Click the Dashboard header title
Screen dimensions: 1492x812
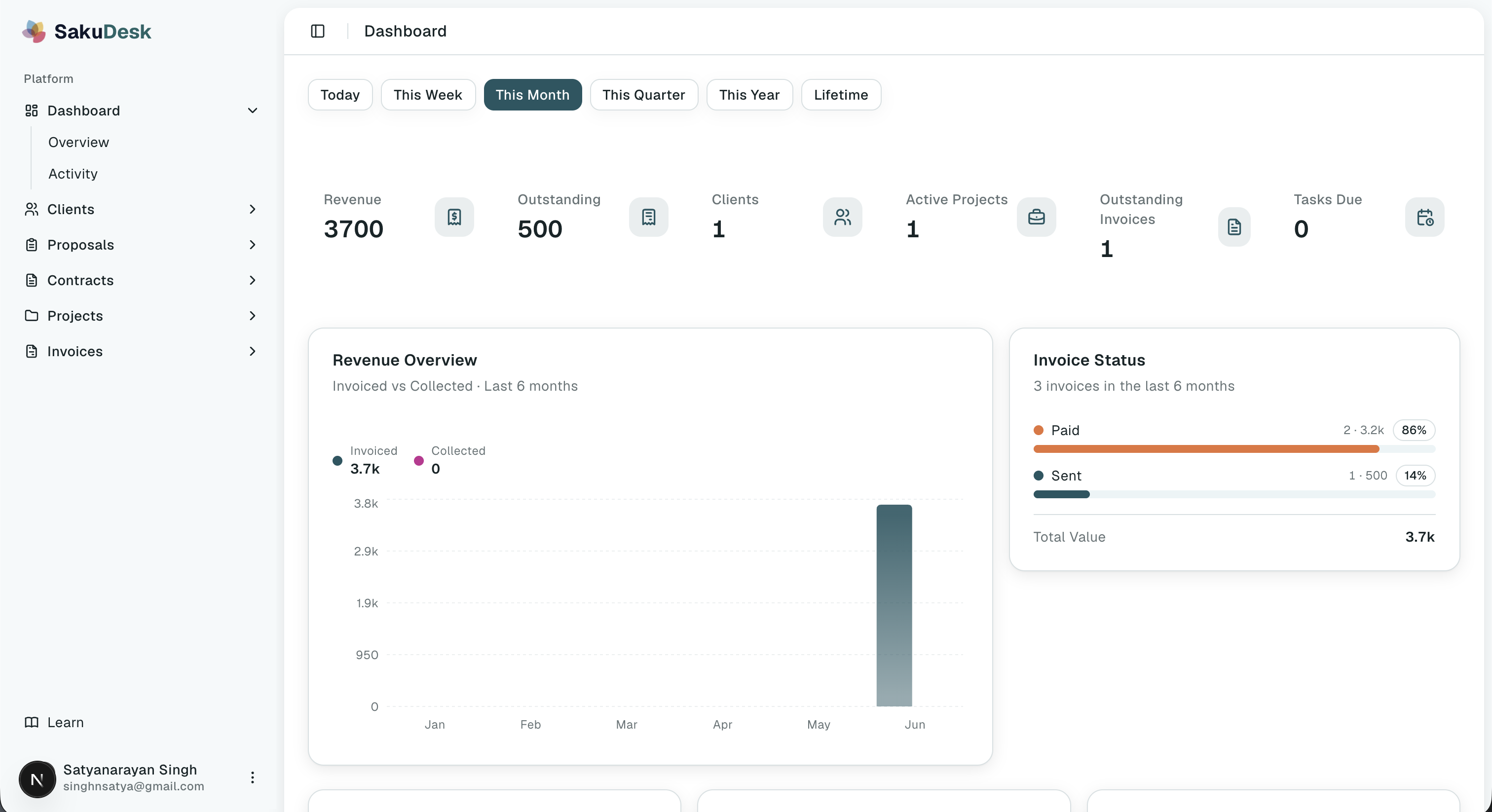406,31
